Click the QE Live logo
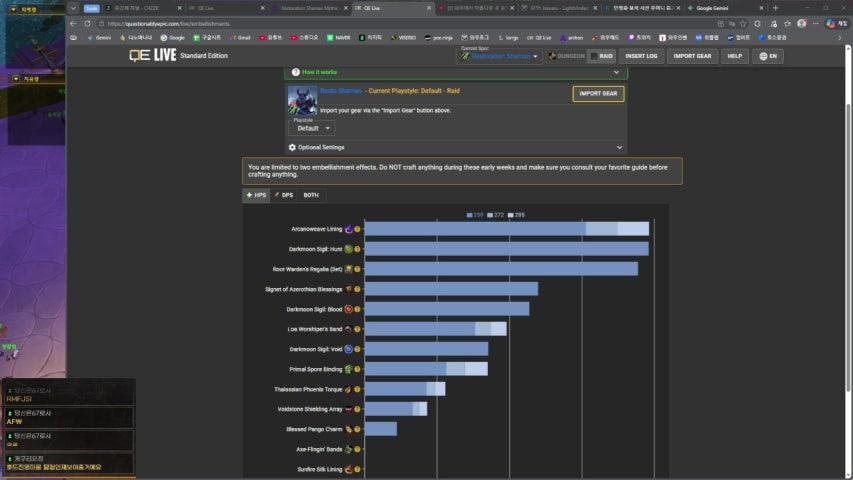Screen dimensions: 853x480 click(151, 56)
